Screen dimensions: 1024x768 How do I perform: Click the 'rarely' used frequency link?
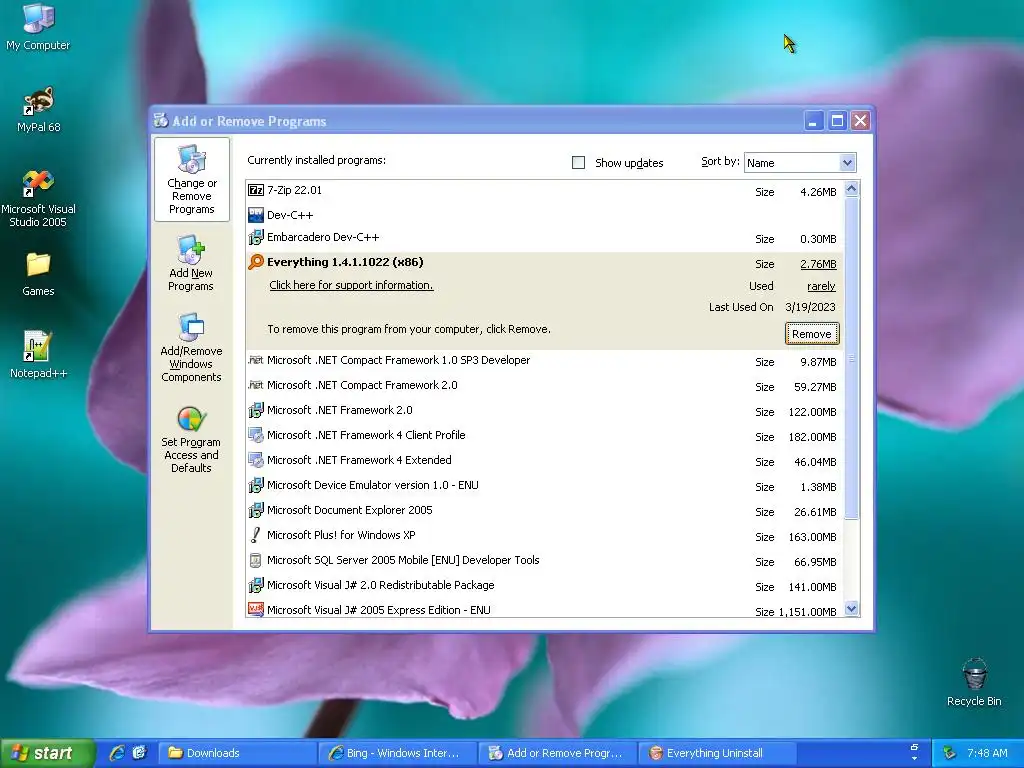tap(821, 286)
